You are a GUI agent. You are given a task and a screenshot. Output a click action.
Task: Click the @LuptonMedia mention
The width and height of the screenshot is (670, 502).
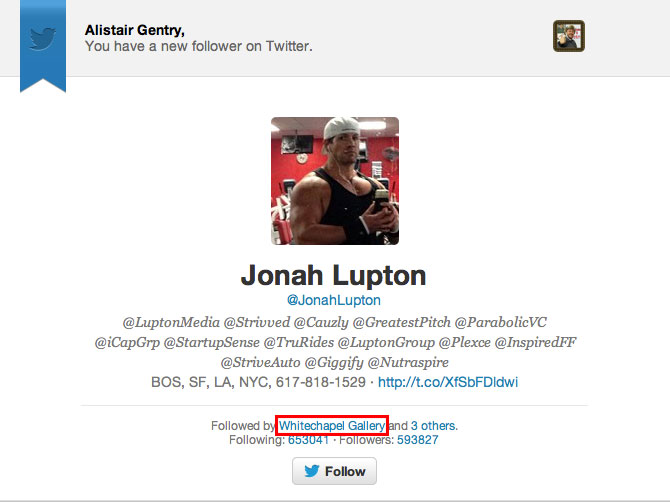[171, 322]
